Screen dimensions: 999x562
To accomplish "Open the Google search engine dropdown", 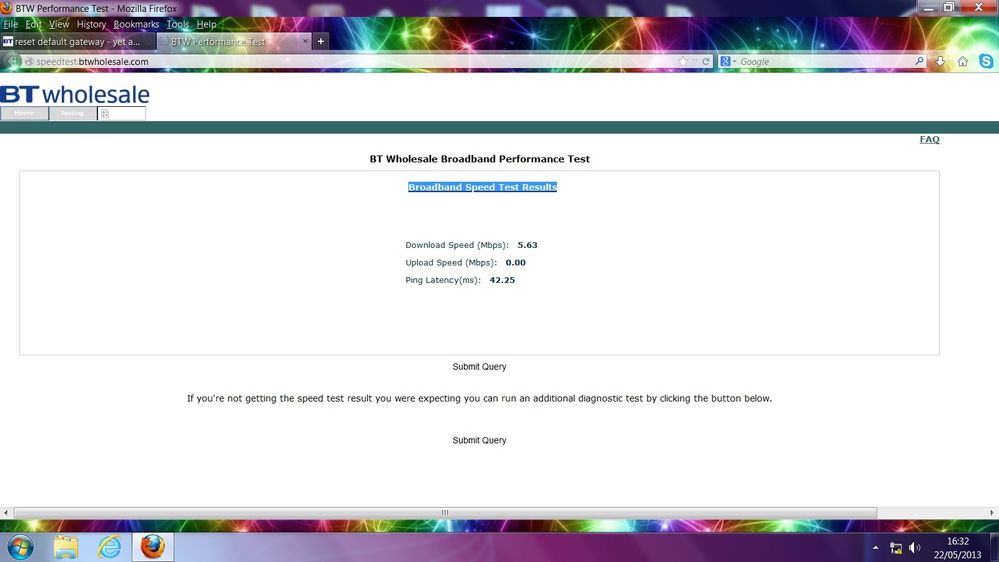I will pos(728,61).
